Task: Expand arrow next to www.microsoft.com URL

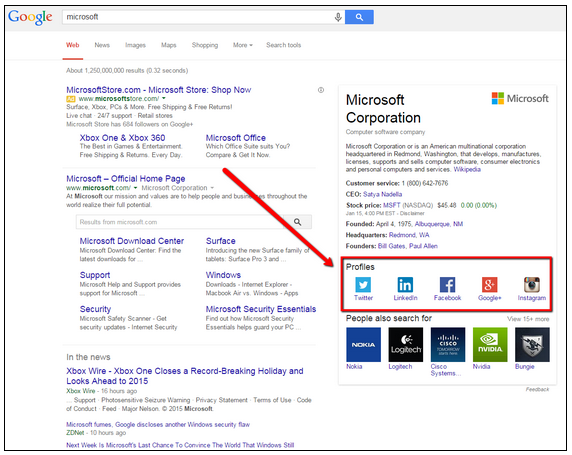Action: point(135,188)
